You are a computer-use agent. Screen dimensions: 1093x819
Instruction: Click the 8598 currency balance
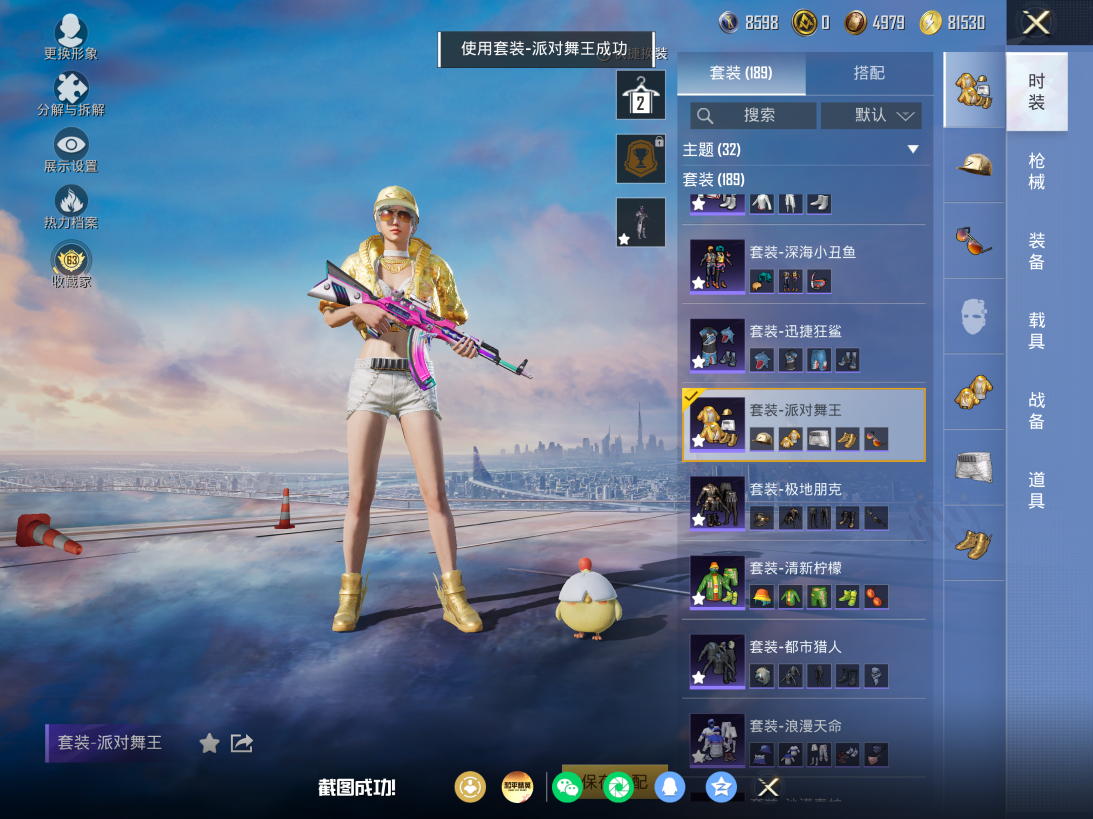click(749, 23)
